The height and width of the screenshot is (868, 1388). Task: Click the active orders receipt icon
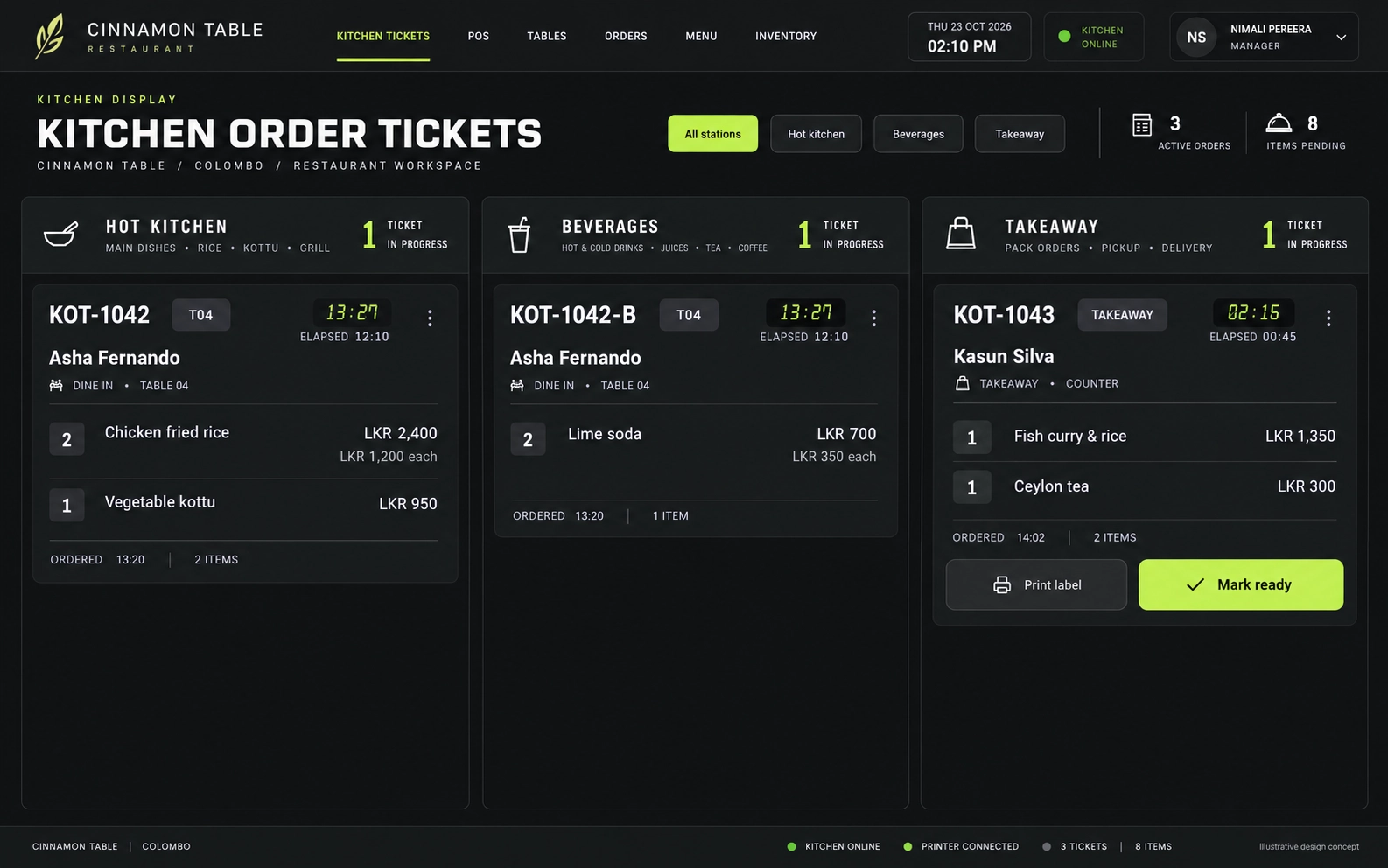[1142, 125]
